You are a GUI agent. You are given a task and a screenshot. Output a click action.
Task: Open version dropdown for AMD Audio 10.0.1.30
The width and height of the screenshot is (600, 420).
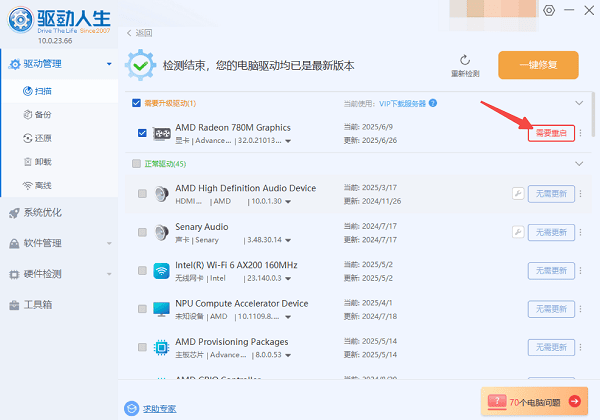288,202
